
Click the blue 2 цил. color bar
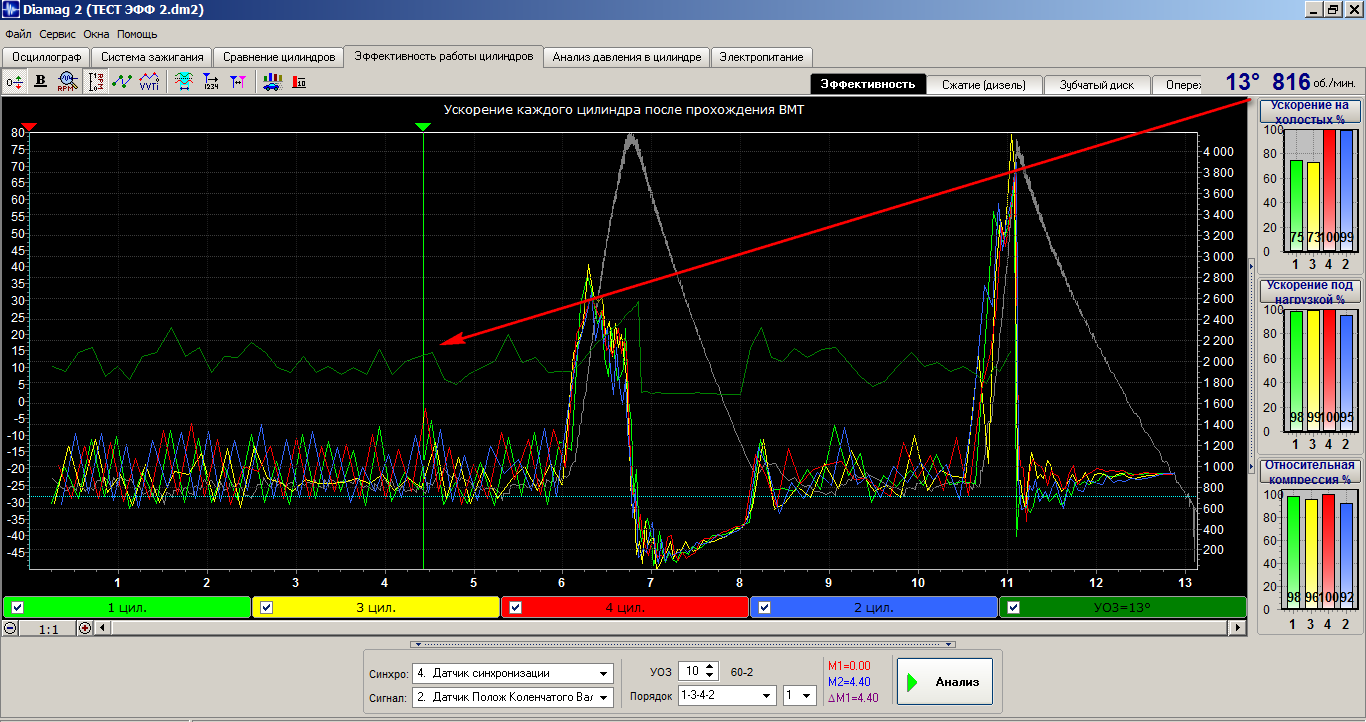tap(874, 607)
